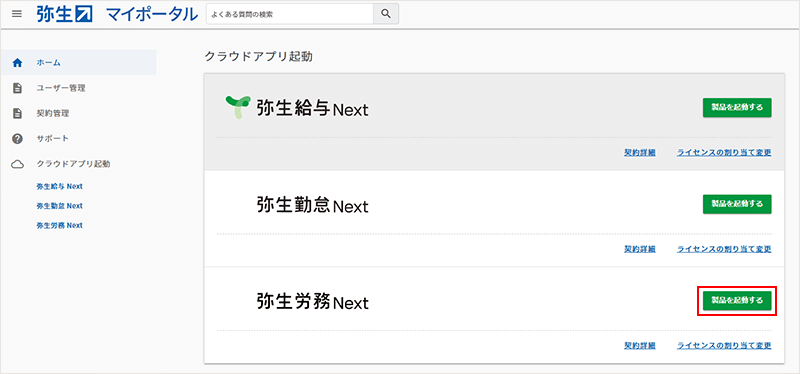Click the cloud icon for クラウドアプリ起動
The image size is (800, 374).
click(17, 164)
